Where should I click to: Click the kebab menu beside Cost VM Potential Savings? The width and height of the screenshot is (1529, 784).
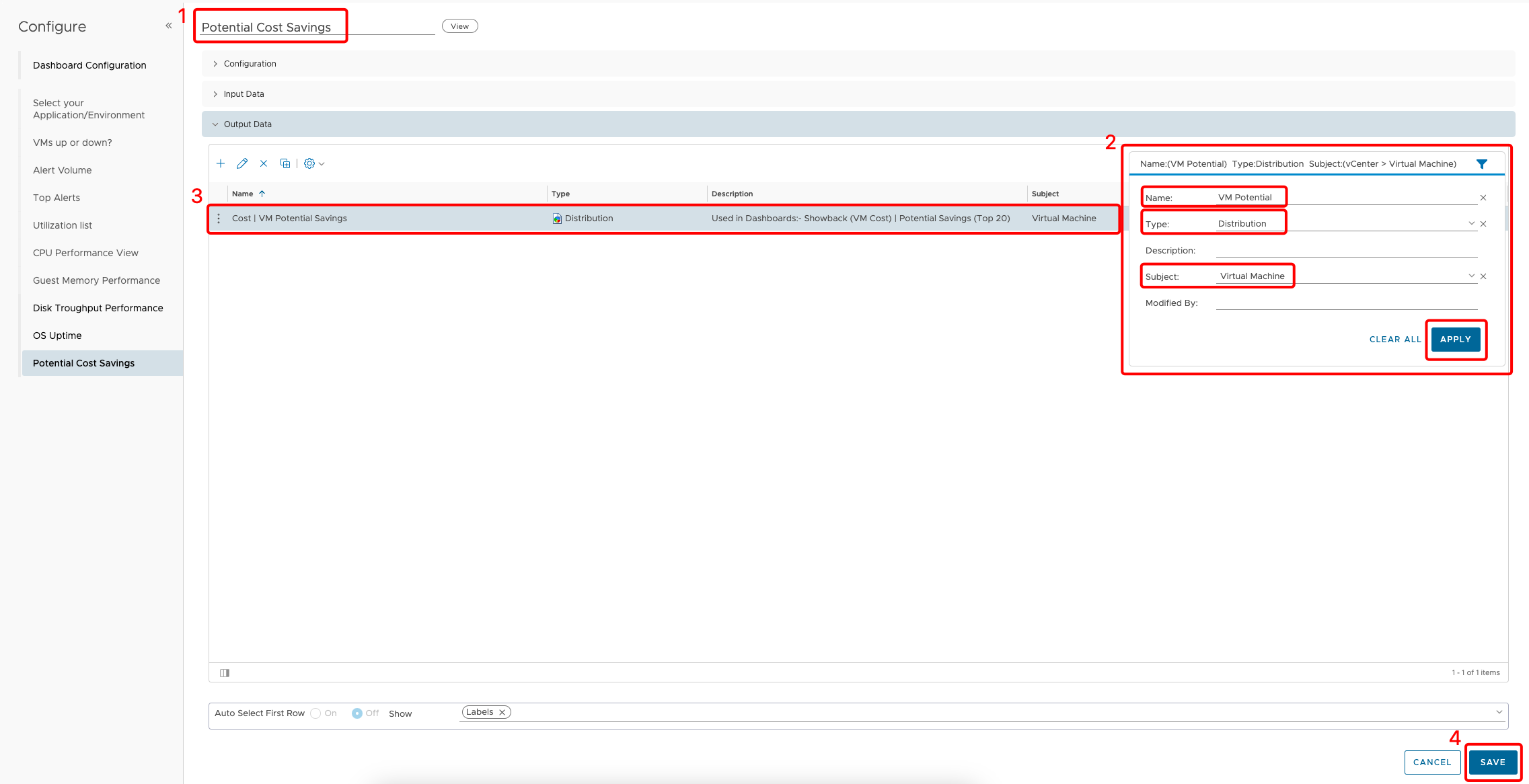[219, 218]
